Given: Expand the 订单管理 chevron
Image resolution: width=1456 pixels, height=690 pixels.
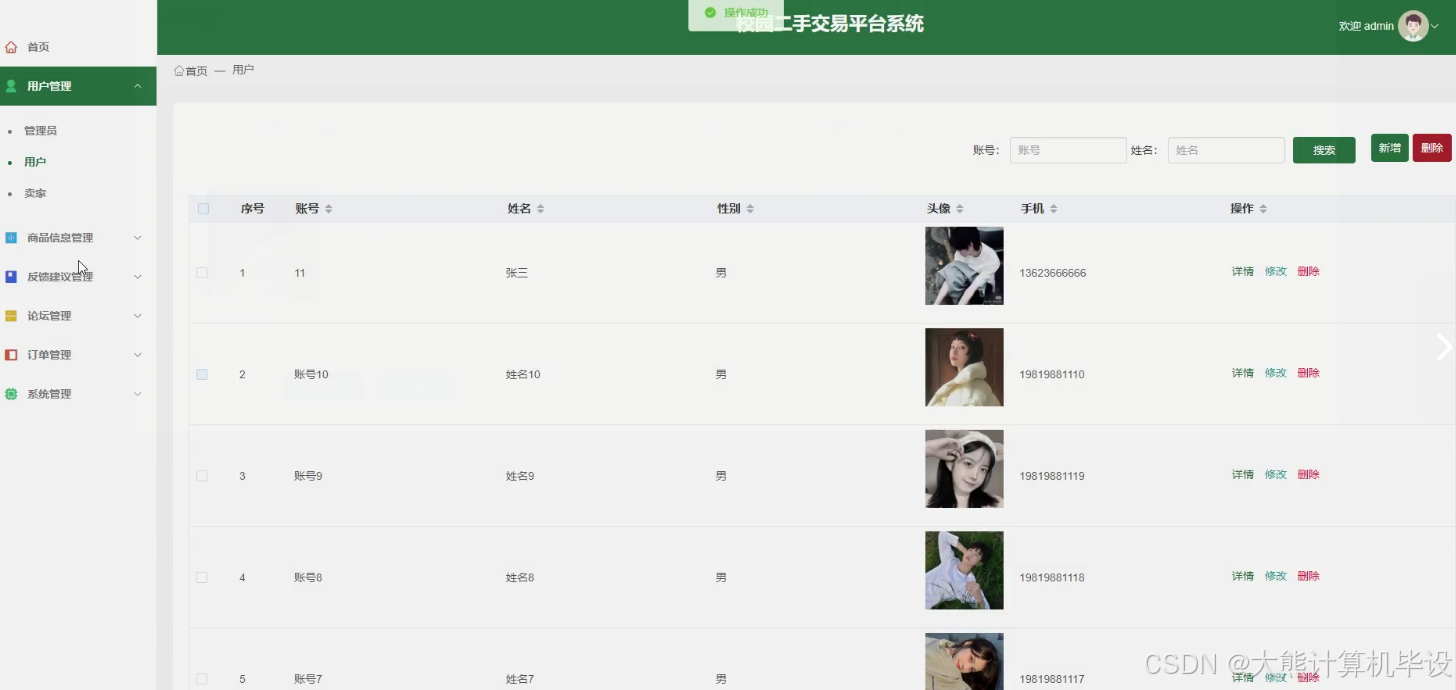Looking at the screenshot, I should click(138, 355).
